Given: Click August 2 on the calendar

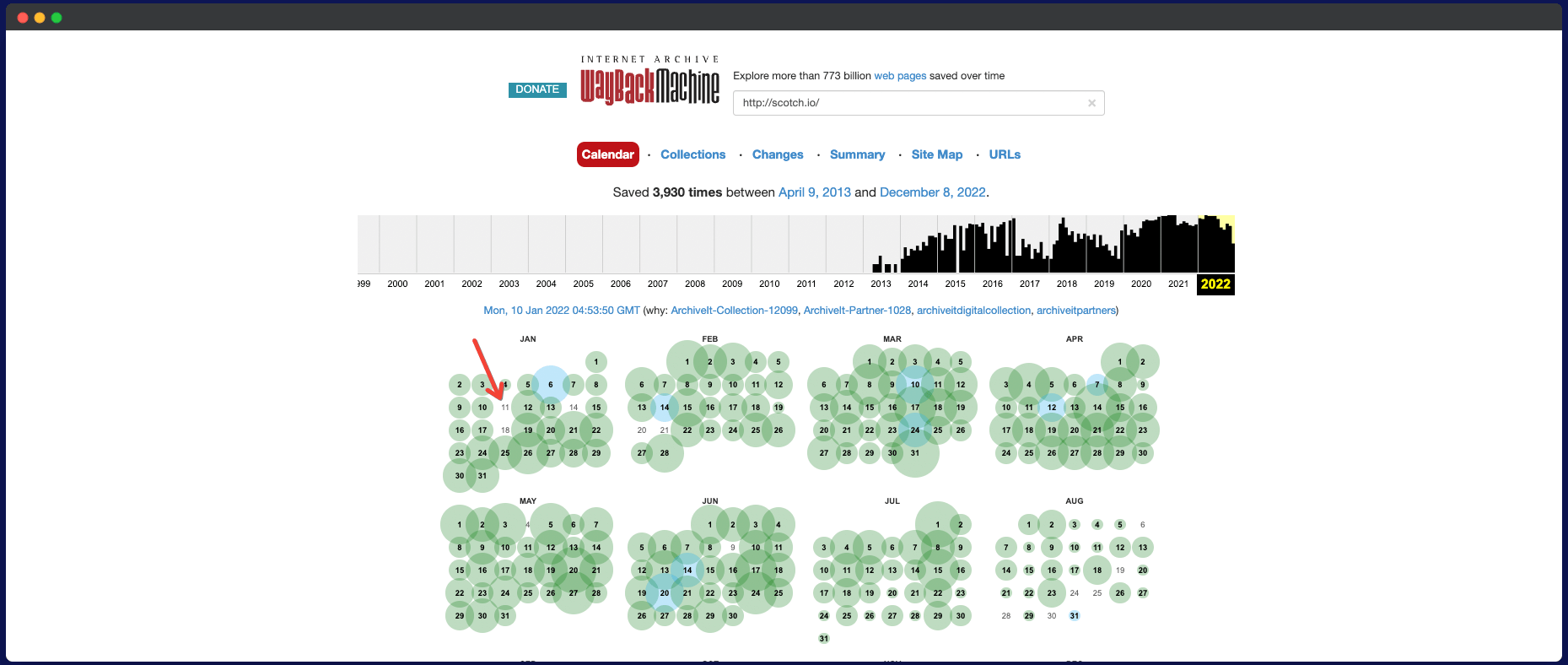Looking at the screenshot, I should click(1052, 525).
